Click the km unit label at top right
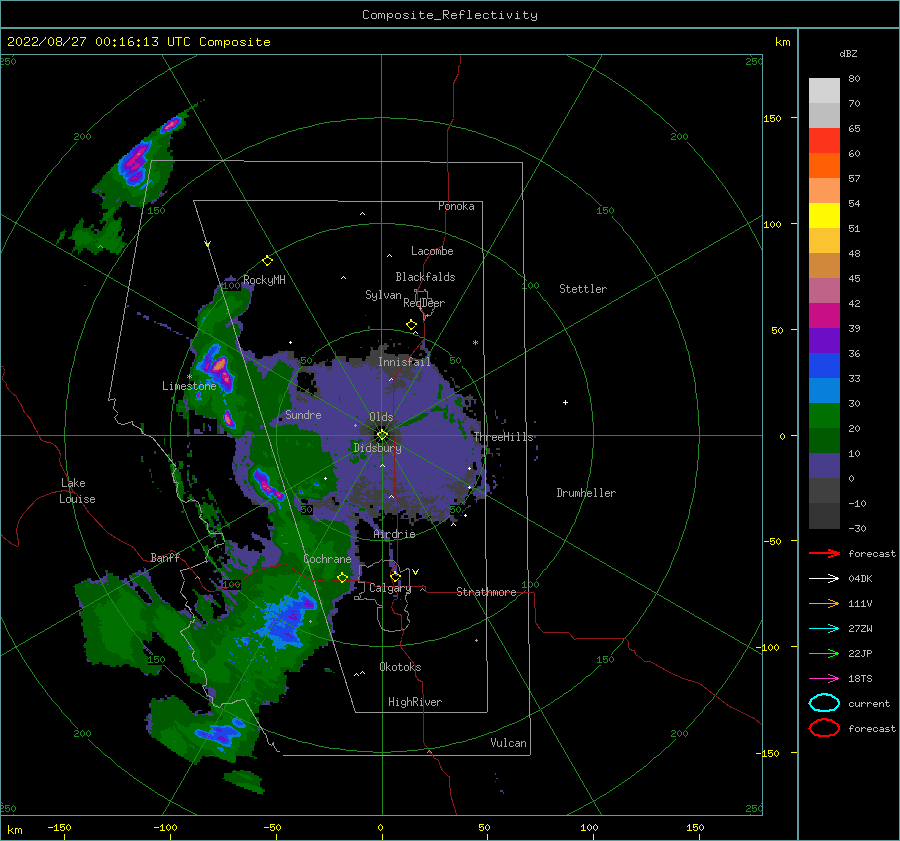Image resolution: width=900 pixels, height=841 pixels. coord(782,42)
